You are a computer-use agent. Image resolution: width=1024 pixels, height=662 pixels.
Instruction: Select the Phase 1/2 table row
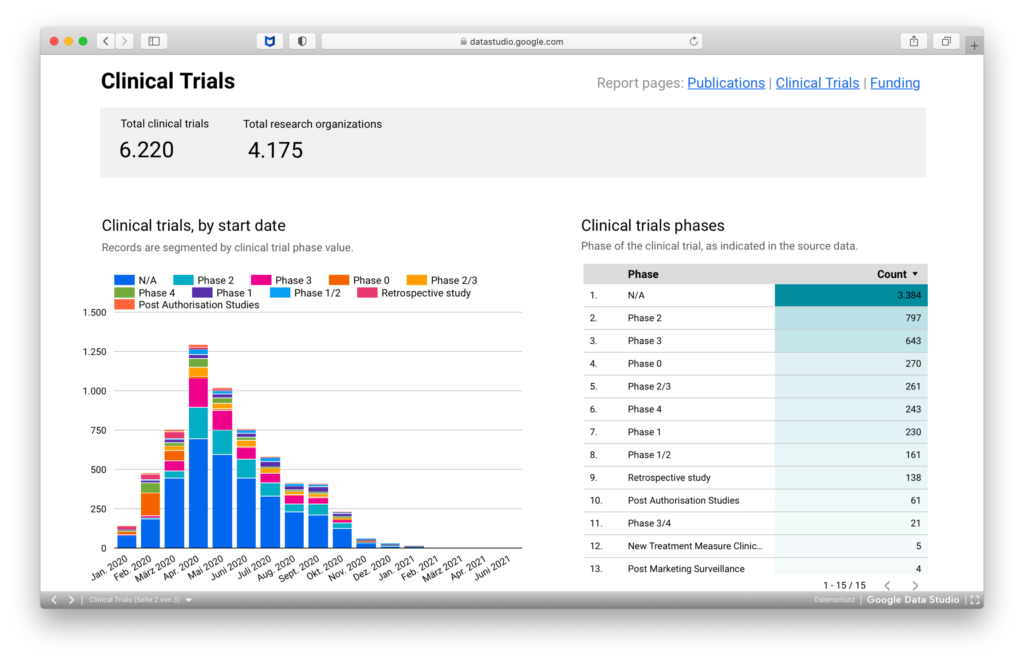[x=755, y=455]
